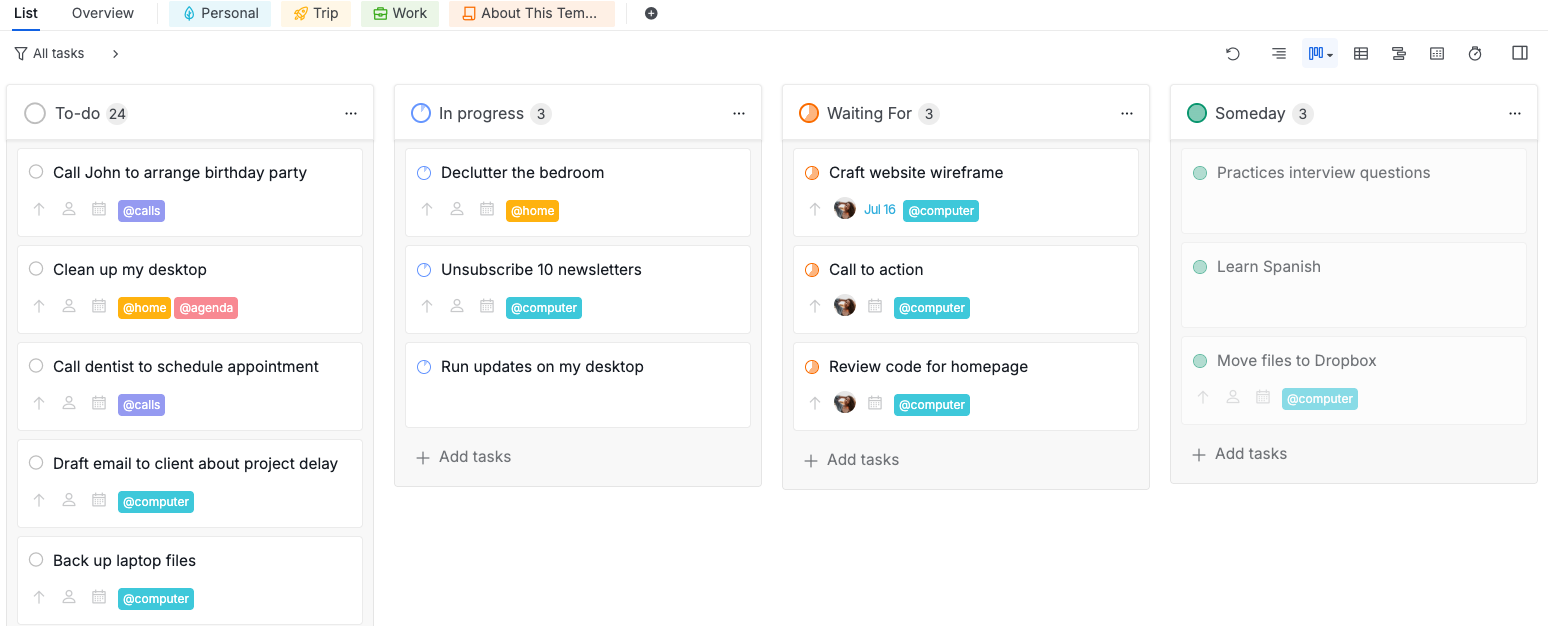Open the In progress column three-dot menu
Viewport: 1548px width, 626px height.
pos(739,114)
